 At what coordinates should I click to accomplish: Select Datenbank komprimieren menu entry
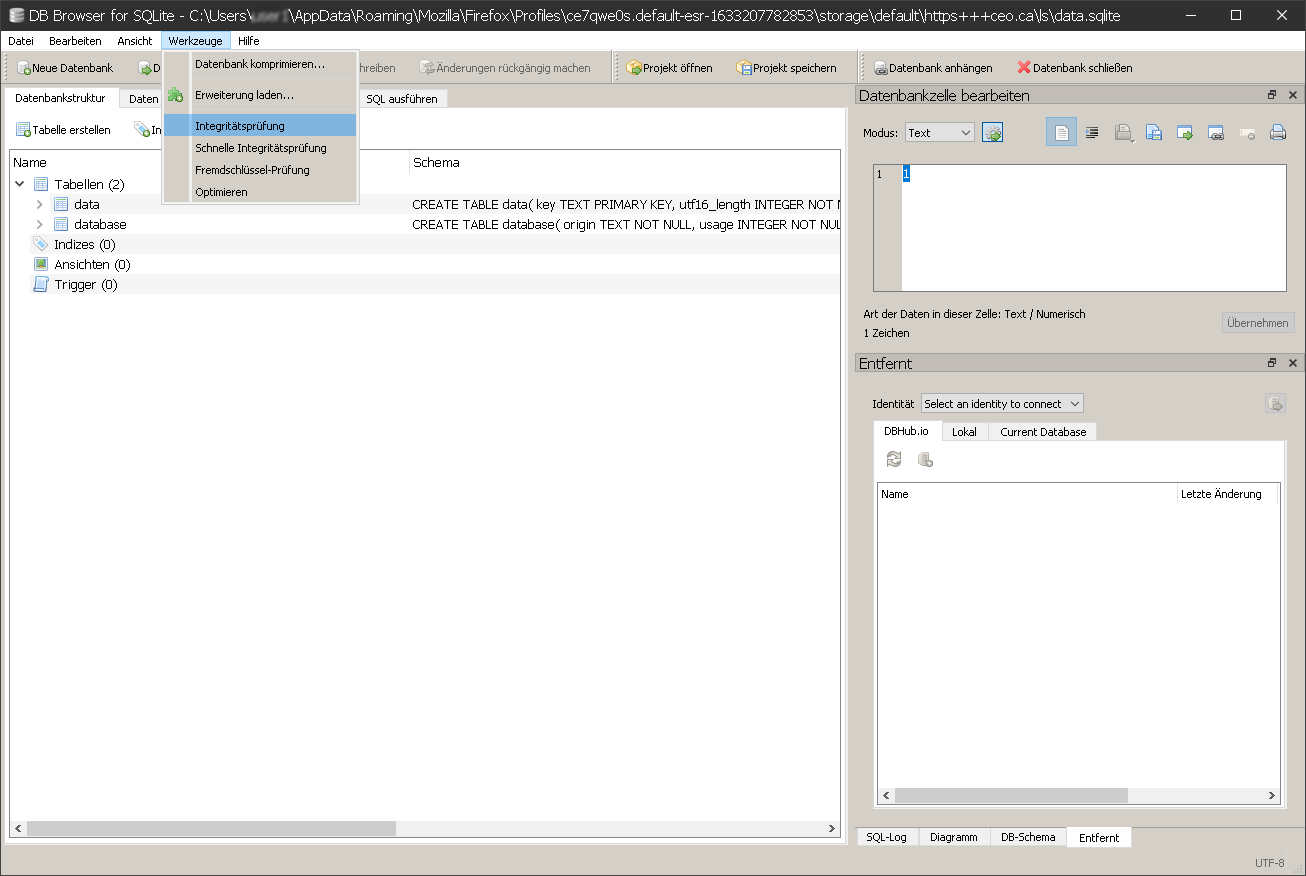(x=260, y=64)
